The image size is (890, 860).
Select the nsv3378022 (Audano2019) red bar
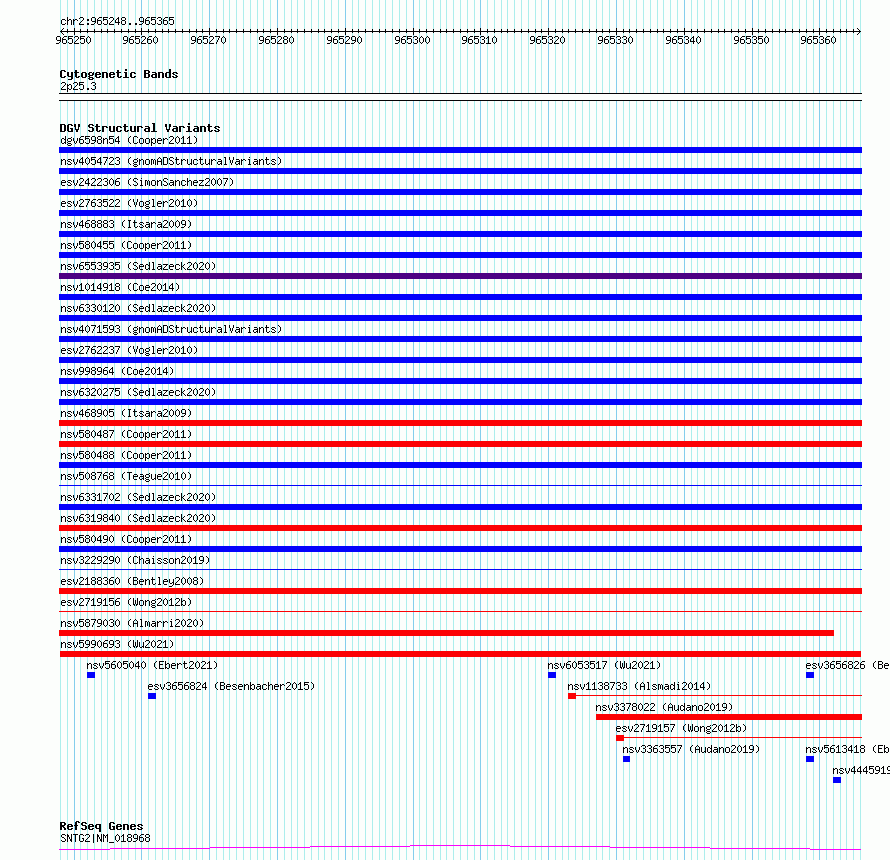(729, 717)
